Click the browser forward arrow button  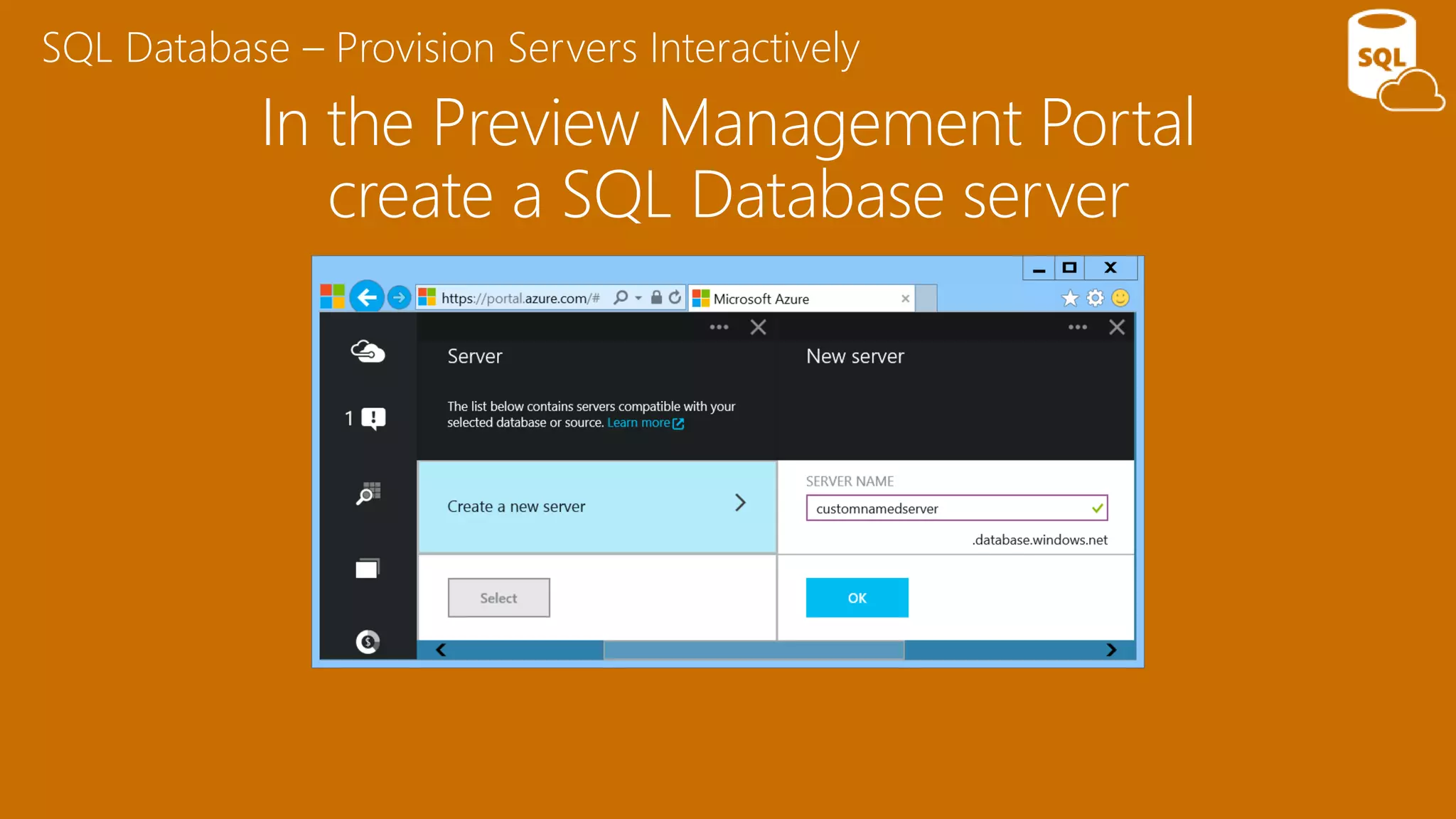(x=400, y=297)
